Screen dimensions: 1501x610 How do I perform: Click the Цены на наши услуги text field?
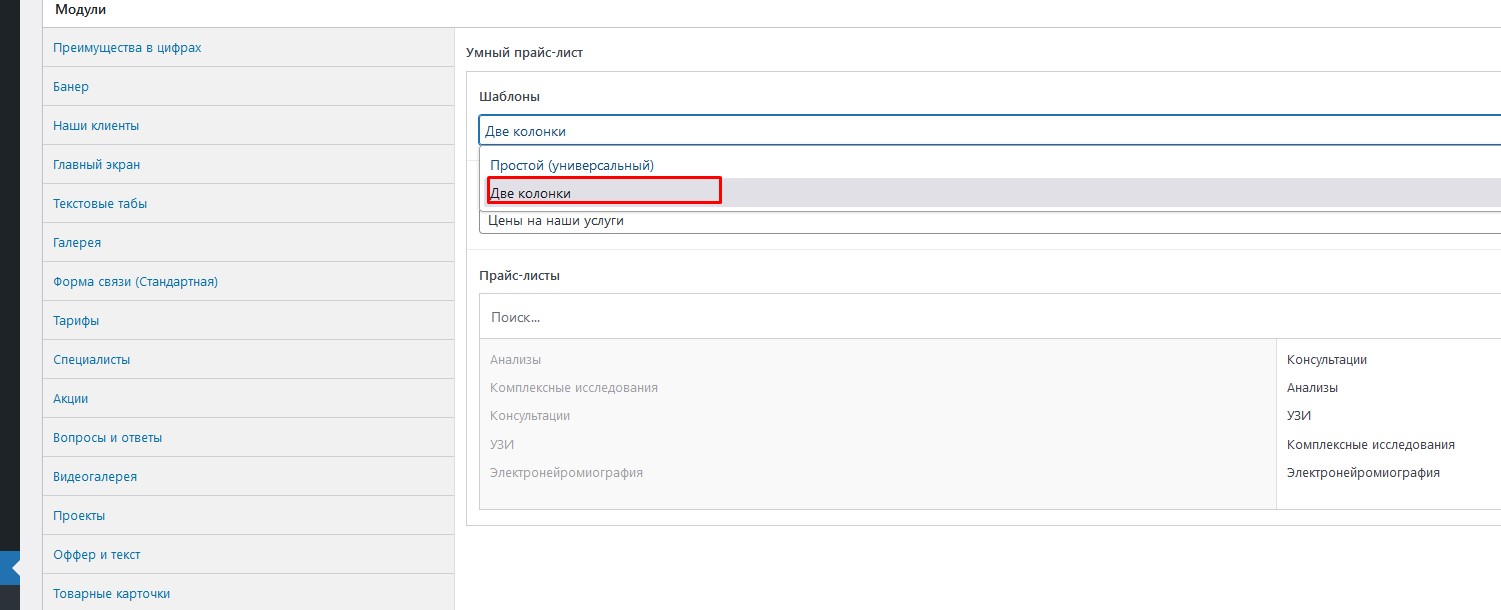pyautogui.click(x=988, y=221)
